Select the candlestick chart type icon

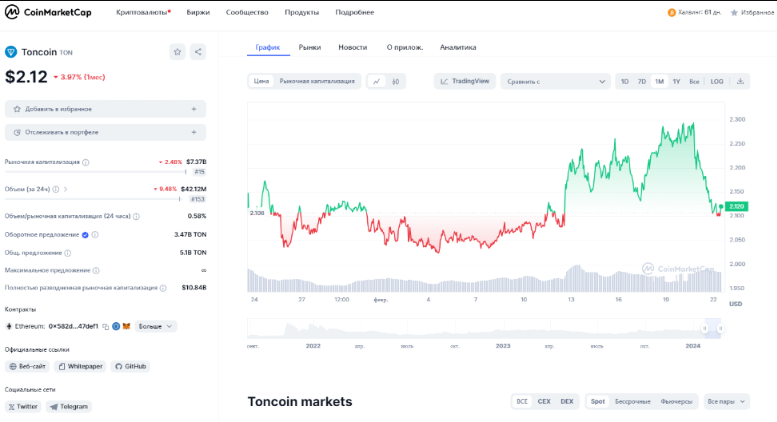coord(395,81)
